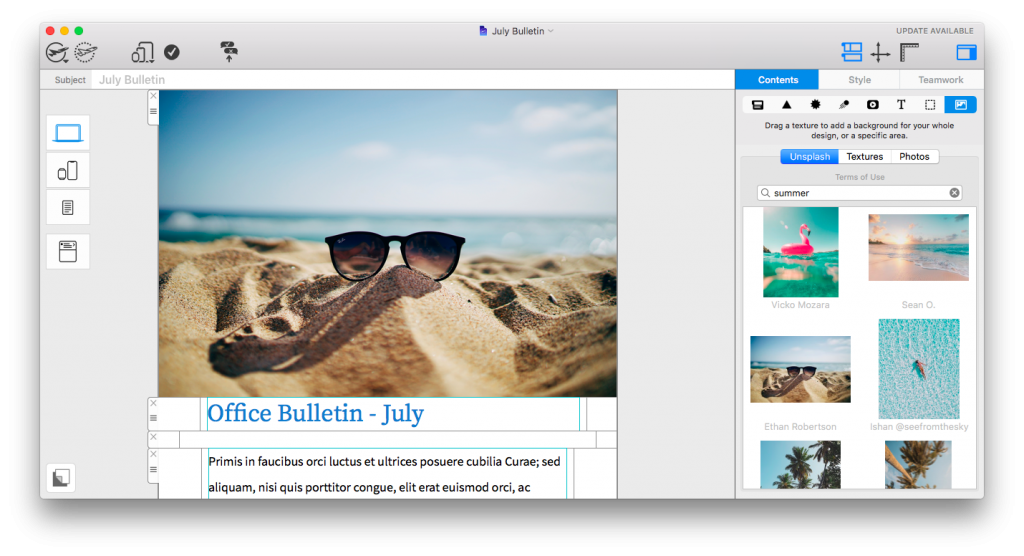The height and width of the screenshot is (556, 1024).
Task: Select the Textures source segment
Action: point(865,157)
